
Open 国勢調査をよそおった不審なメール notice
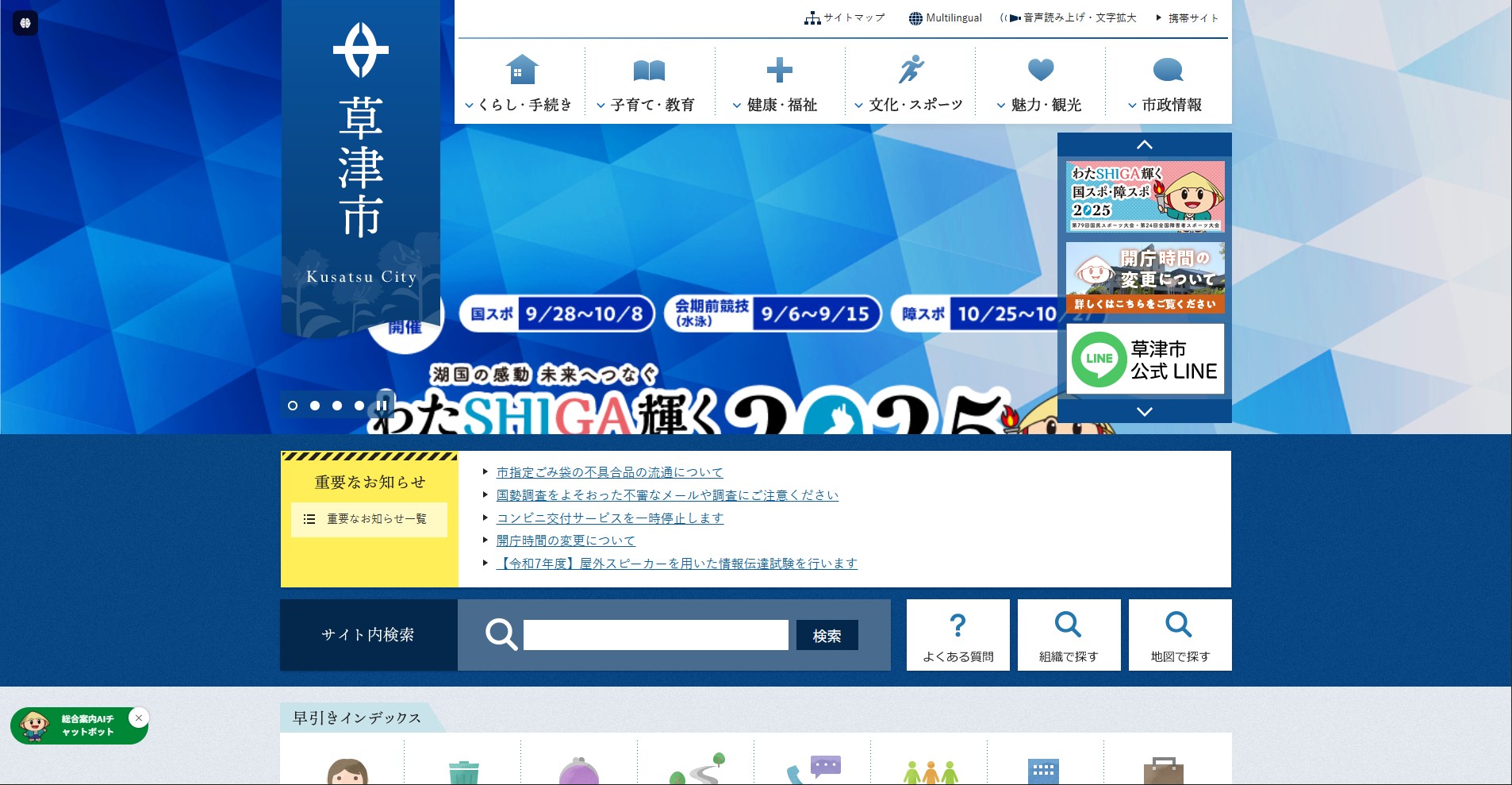tap(667, 495)
